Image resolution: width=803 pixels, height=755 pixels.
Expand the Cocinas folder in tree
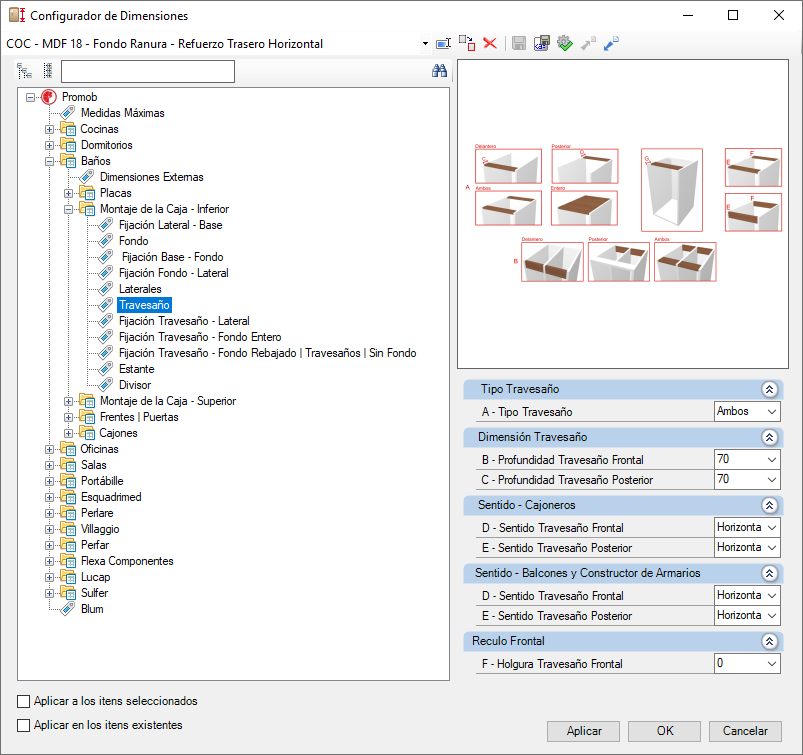pyautogui.click(x=49, y=129)
